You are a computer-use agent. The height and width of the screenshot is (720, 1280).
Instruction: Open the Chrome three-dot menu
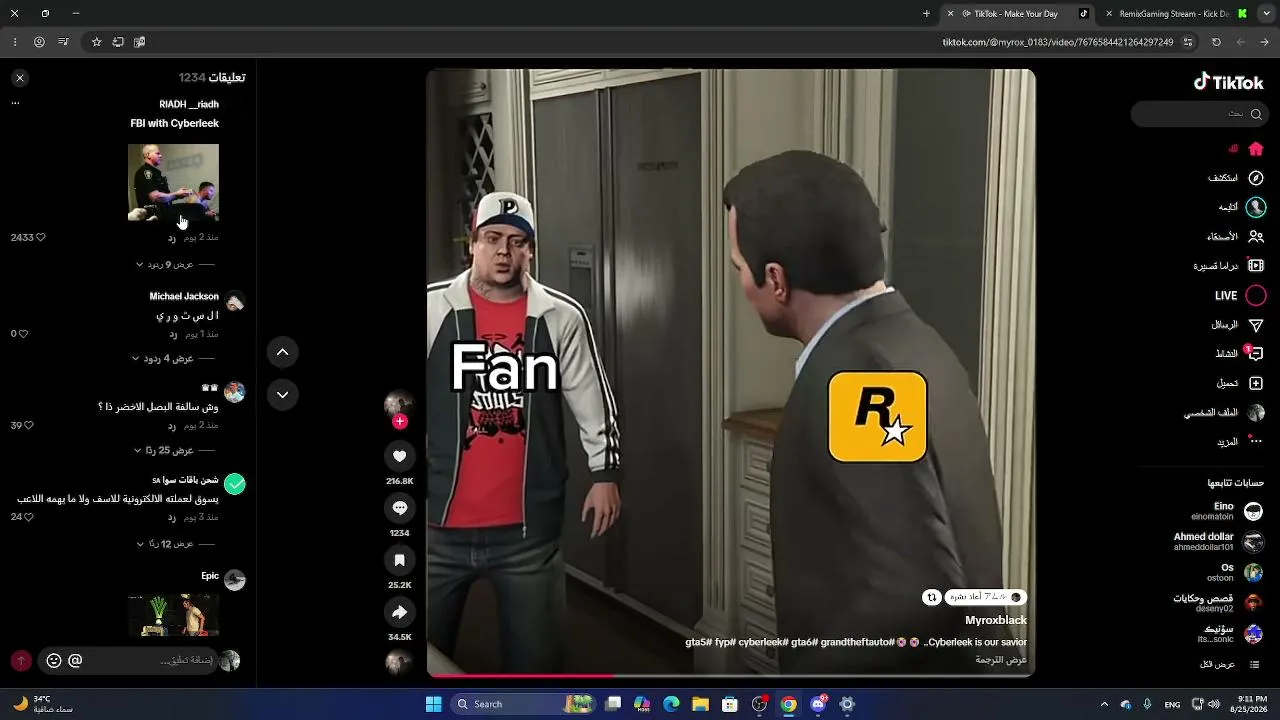pos(15,42)
